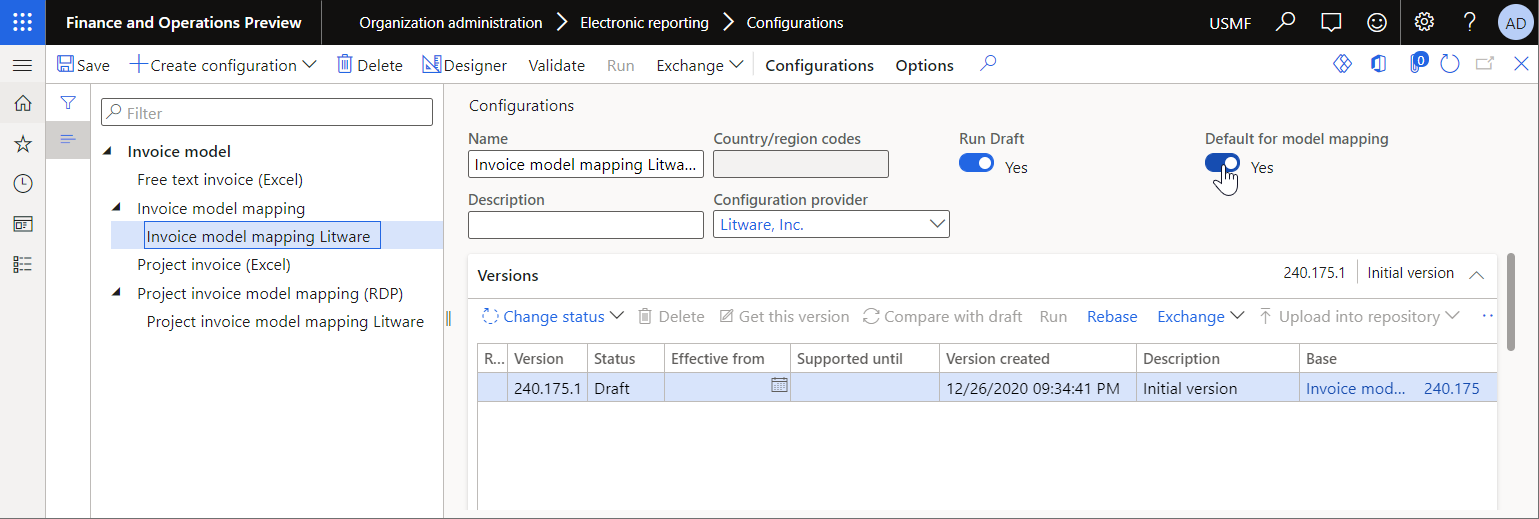Open page in new window icon
Viewport: 1539px width, 519px height.
pyautogui.click(x=1485, y=64)
